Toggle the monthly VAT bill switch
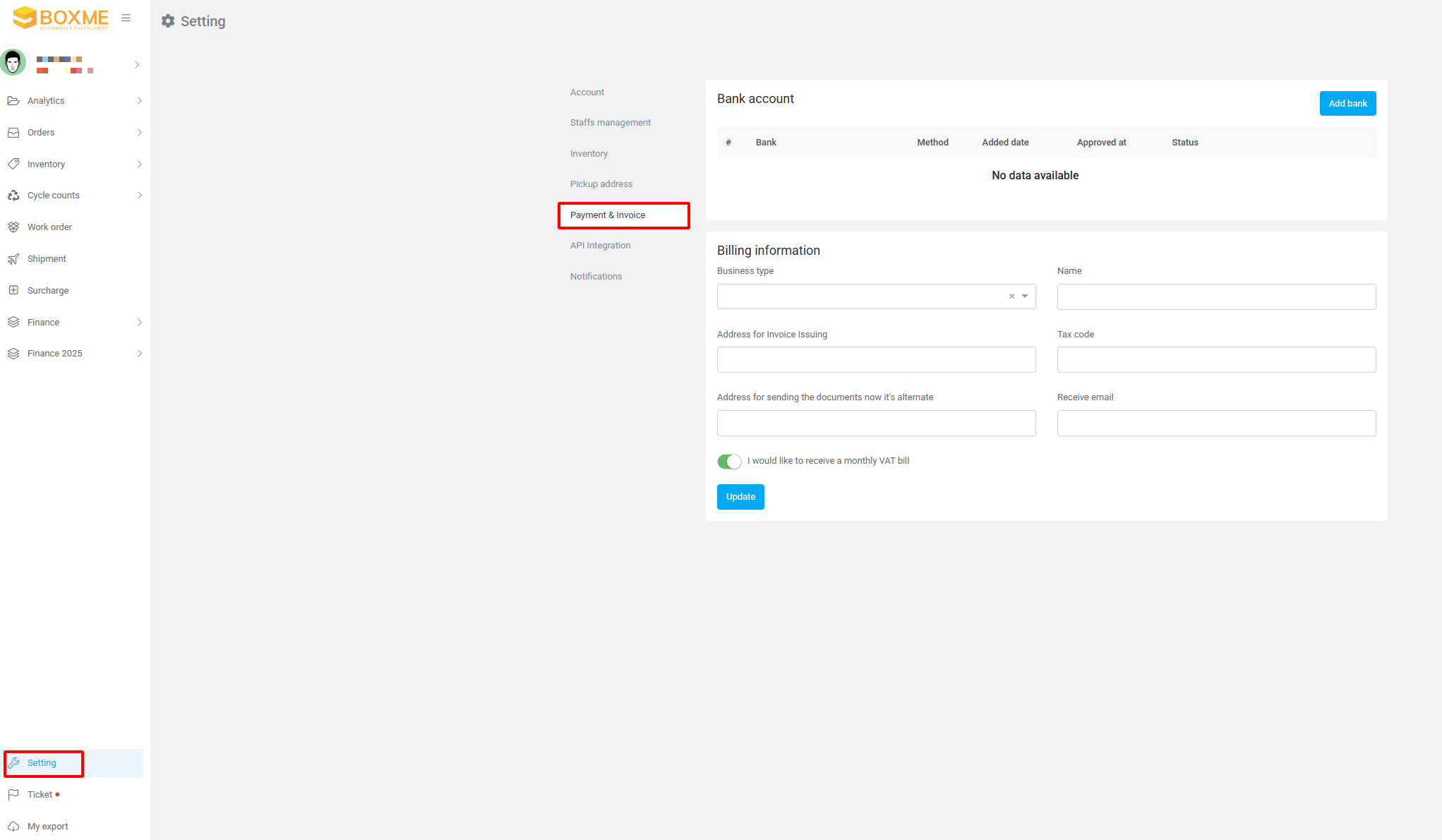The width and height of the screenshot is (1442, 840). [729, 462]
